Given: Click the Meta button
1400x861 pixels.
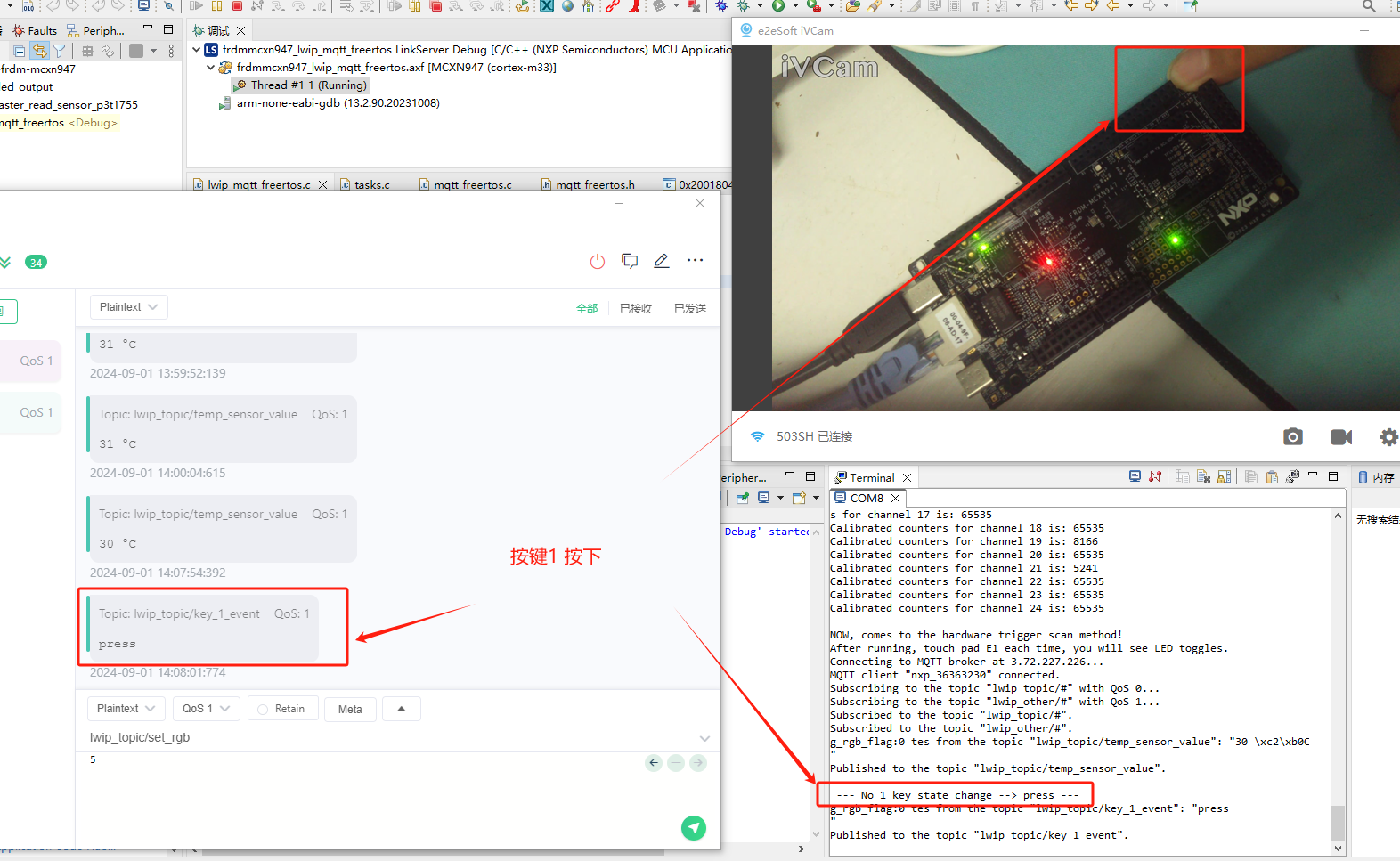Looking at the screenshot, I should [x=350, y=709].
